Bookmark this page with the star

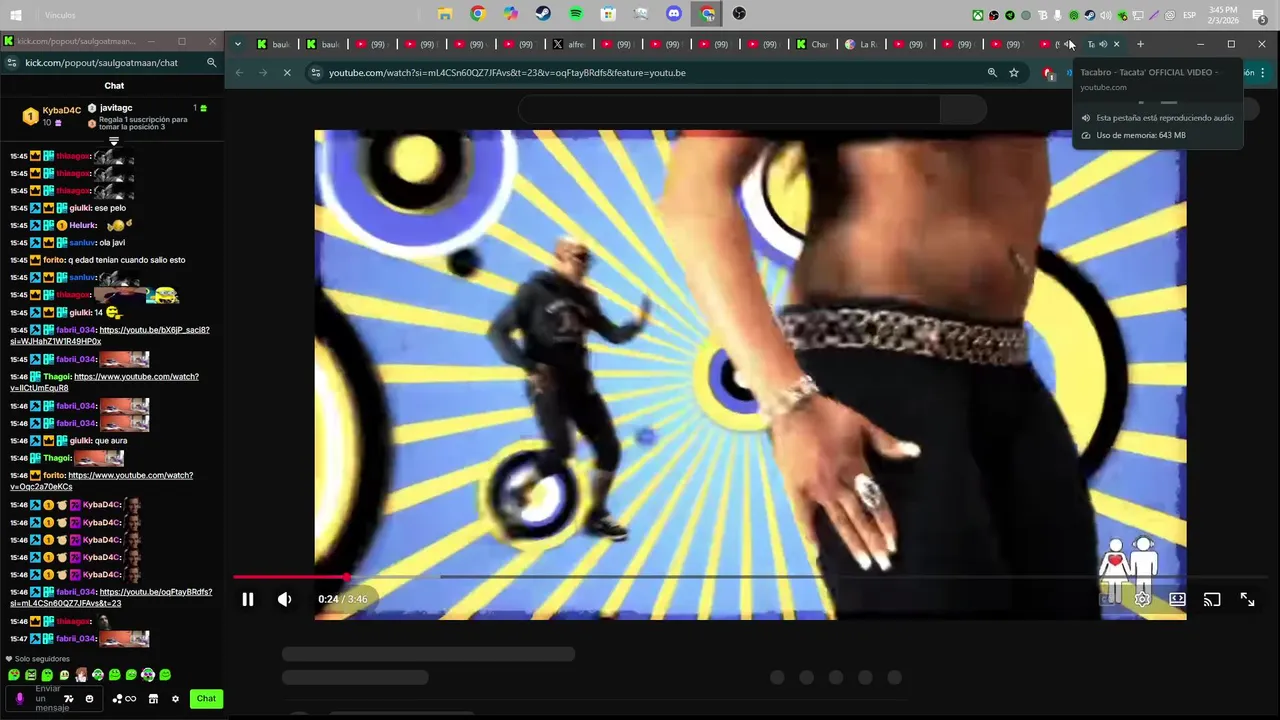[x=1014, y=73]
